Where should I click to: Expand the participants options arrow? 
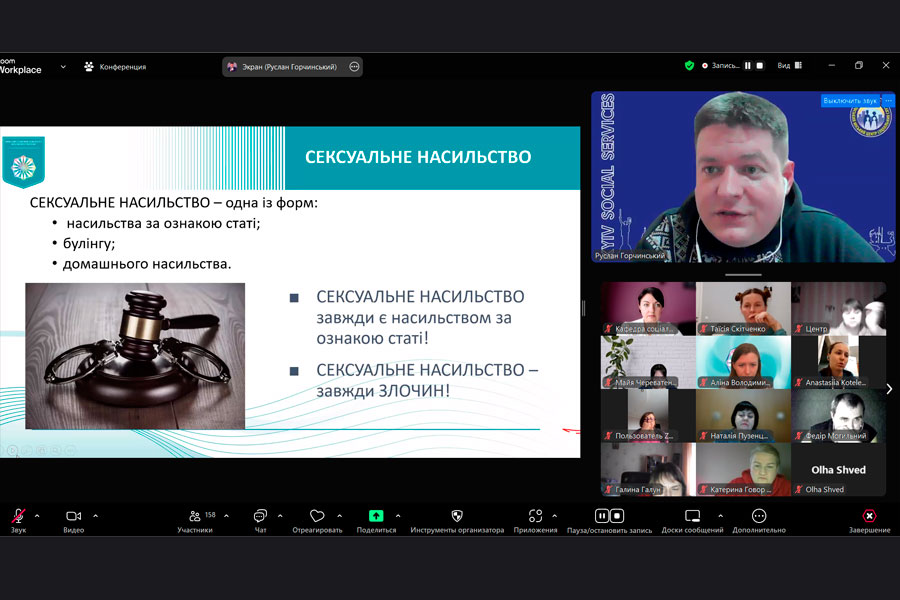[226, 516]
